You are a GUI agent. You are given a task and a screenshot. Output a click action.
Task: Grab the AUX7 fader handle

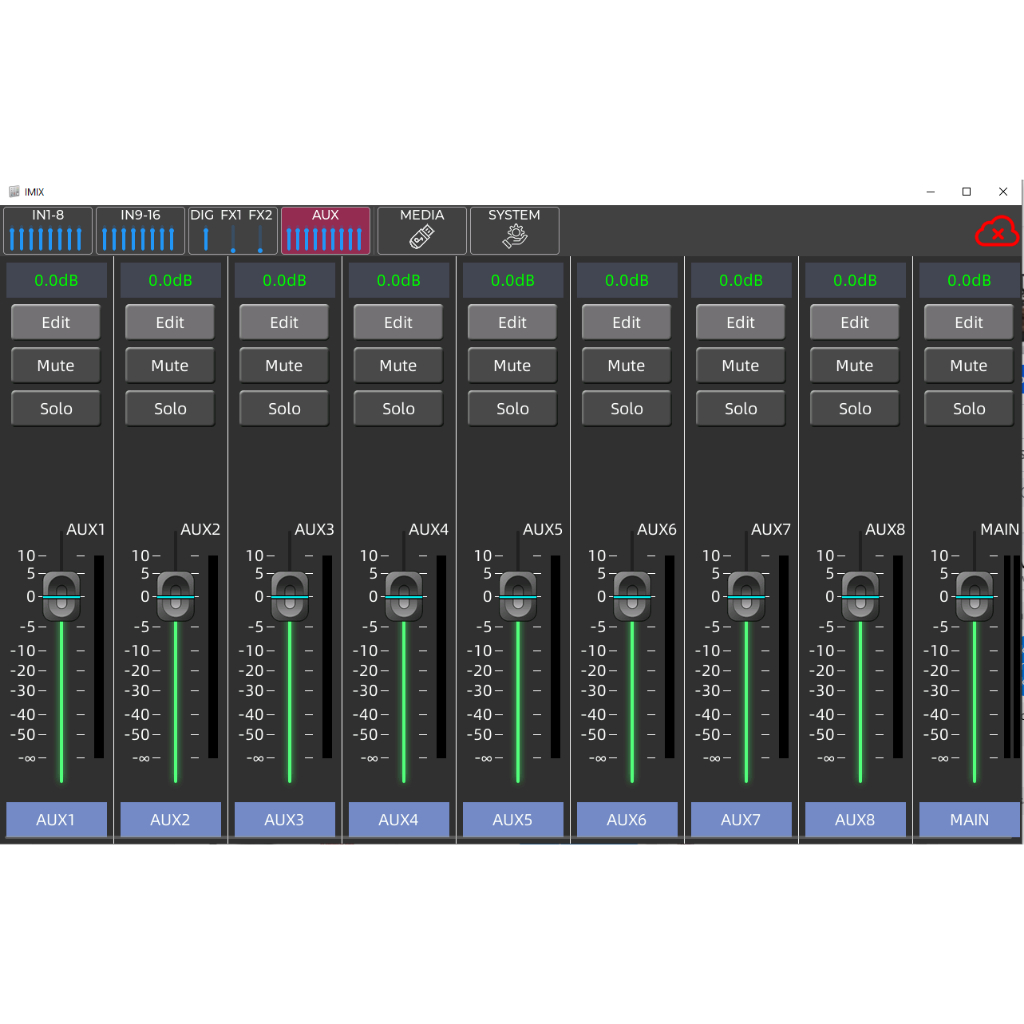tap(746, 597)
